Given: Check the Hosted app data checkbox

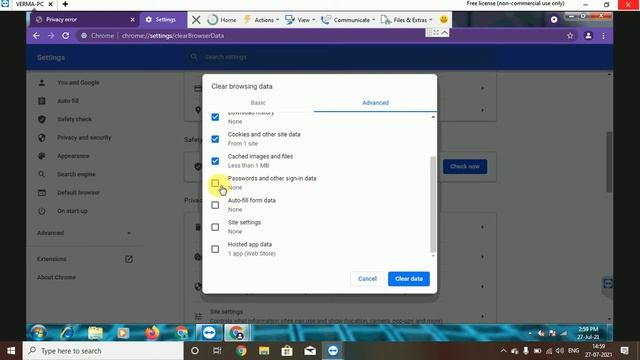Looking at the screenshot, I should tap(215, 249).
